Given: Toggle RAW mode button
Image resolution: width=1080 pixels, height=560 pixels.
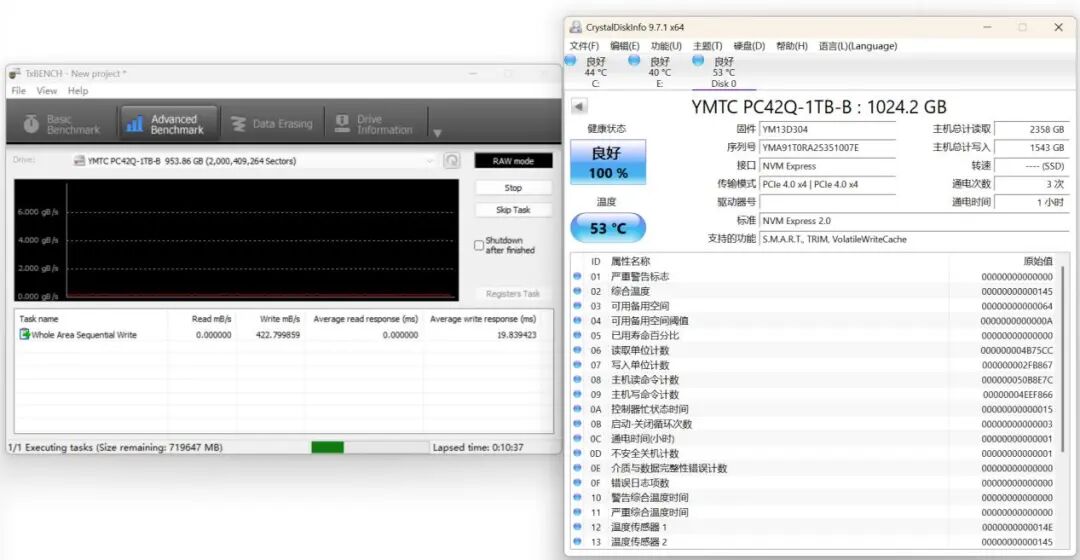Looking at the screenshot, I should [x=513, y=160].
